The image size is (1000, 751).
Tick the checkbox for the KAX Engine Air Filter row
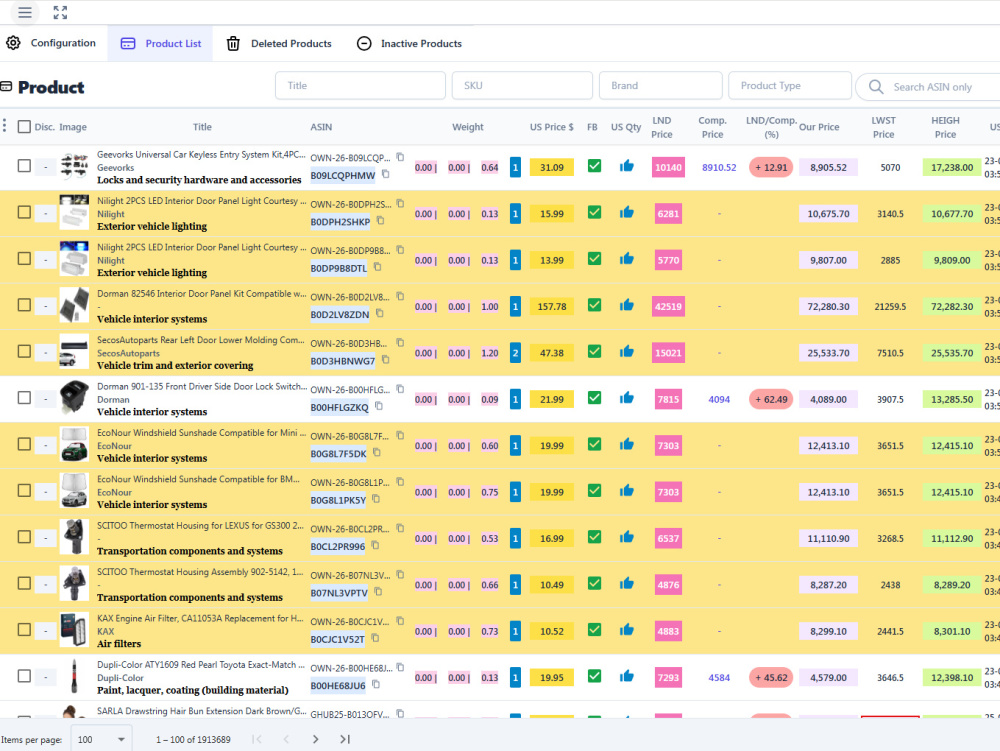24,629
